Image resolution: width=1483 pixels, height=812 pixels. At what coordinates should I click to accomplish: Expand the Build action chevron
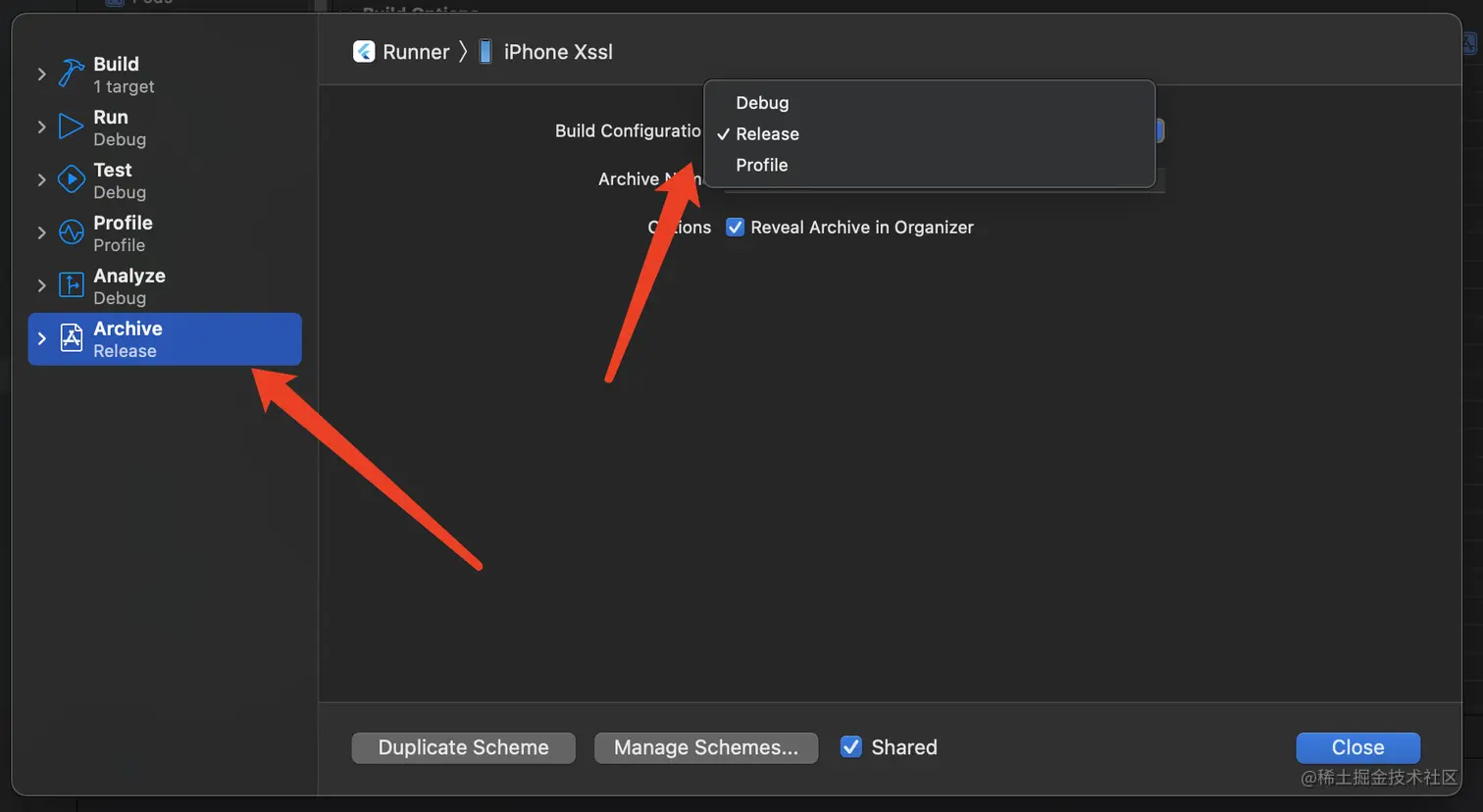(x=41, y=75)
